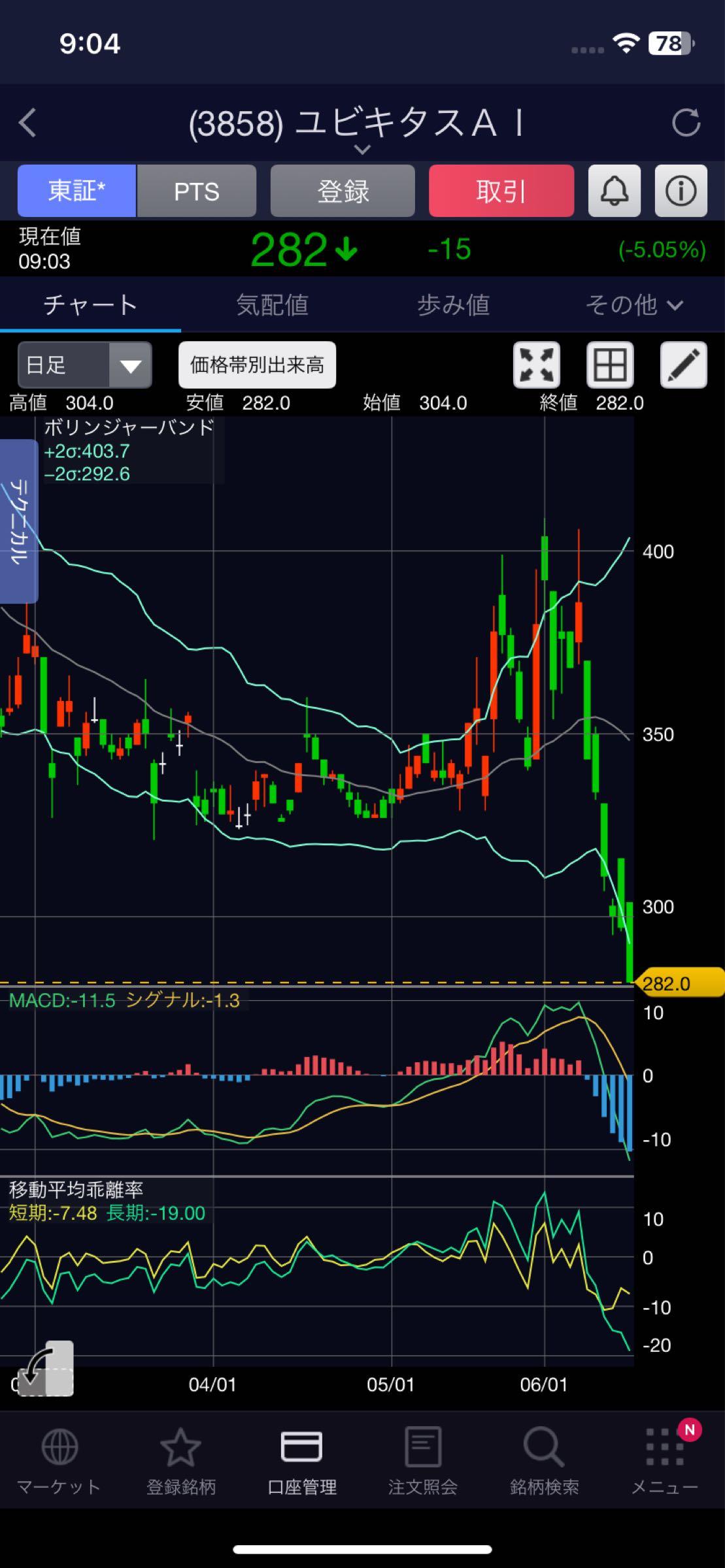The height and width of the screenshot is (1568, 725).
Task: Open 登録銘柄 star in navigation
Action: click(x=180, y=1462)
